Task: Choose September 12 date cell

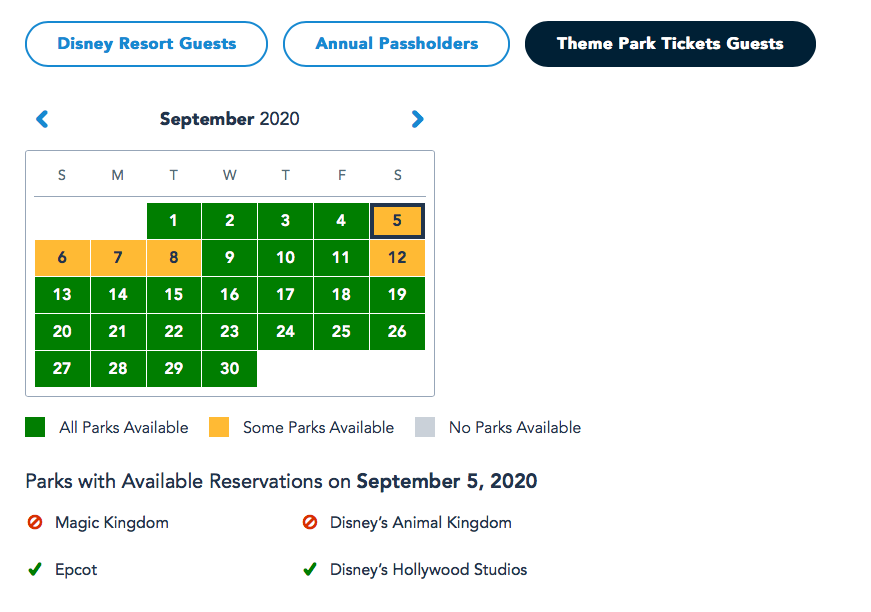Action: (398, 258)
